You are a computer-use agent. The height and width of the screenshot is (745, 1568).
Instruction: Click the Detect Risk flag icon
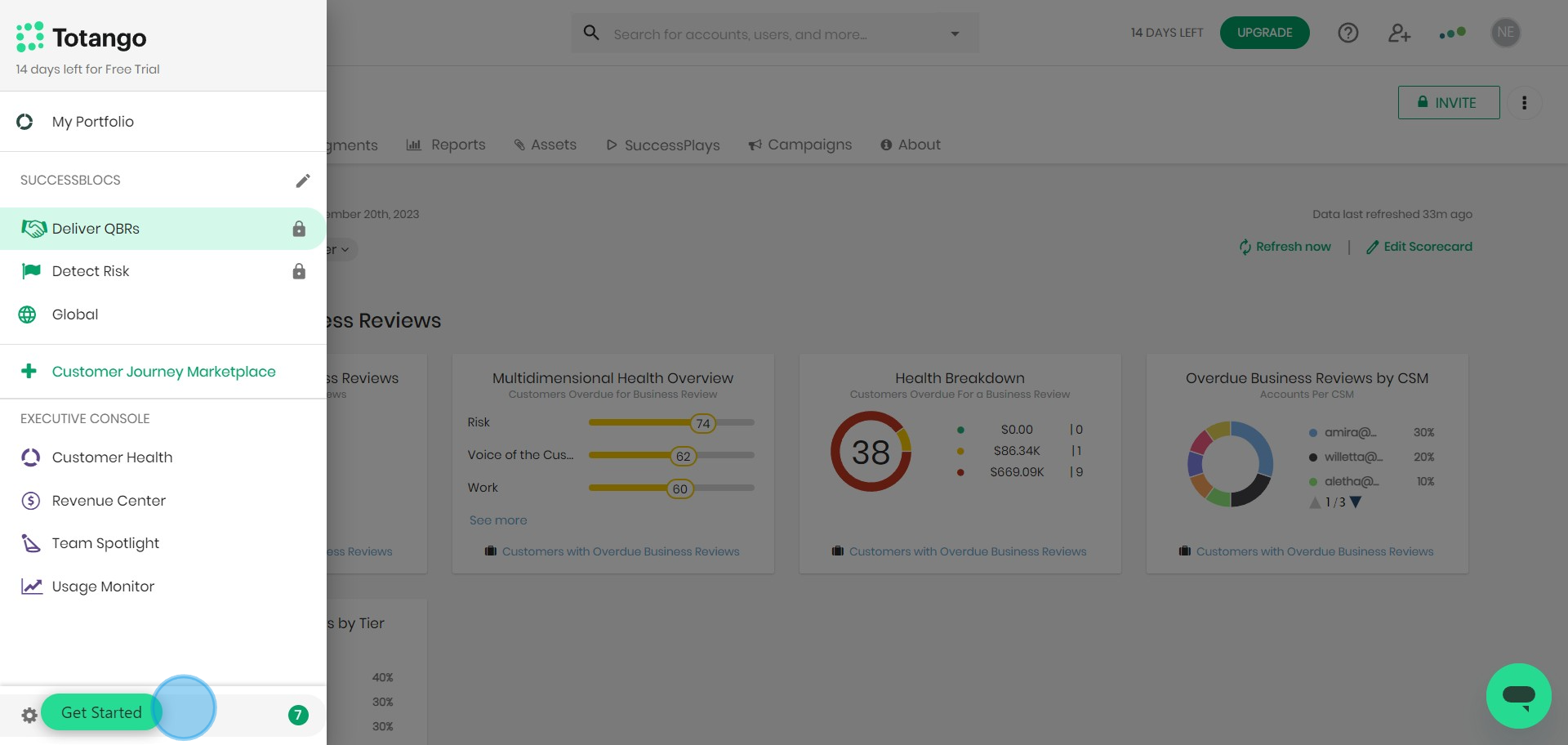(31, 270)
